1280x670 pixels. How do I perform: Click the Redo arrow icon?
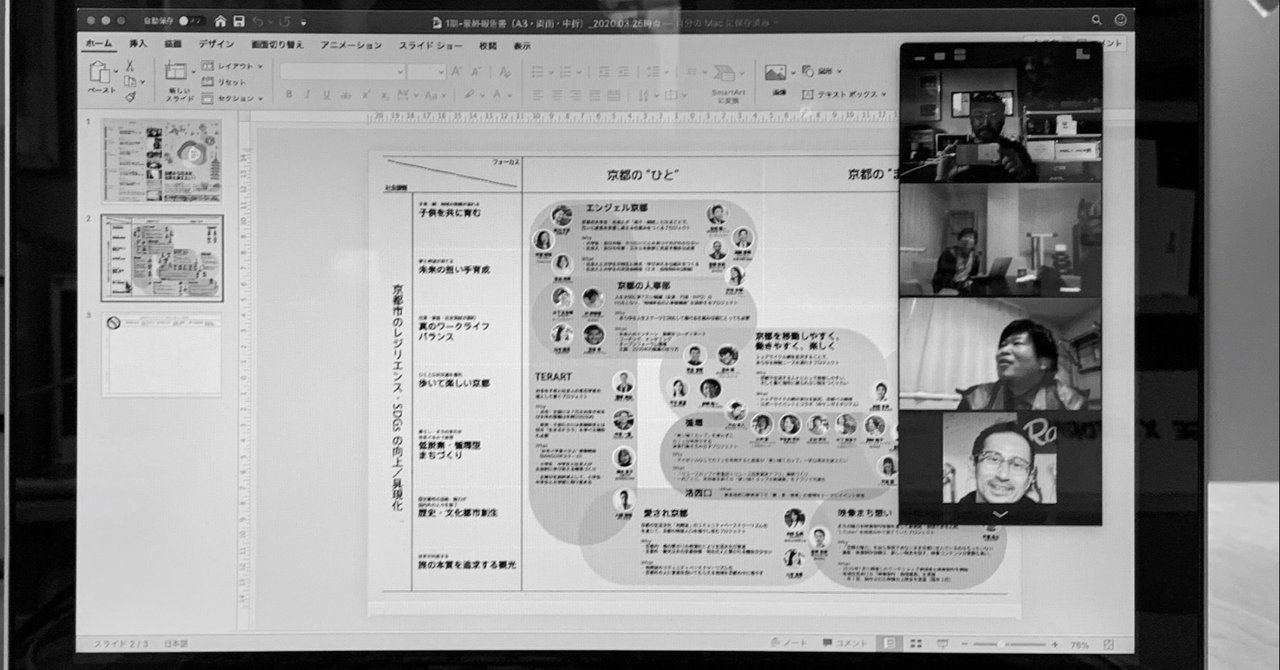coord(285,21)
